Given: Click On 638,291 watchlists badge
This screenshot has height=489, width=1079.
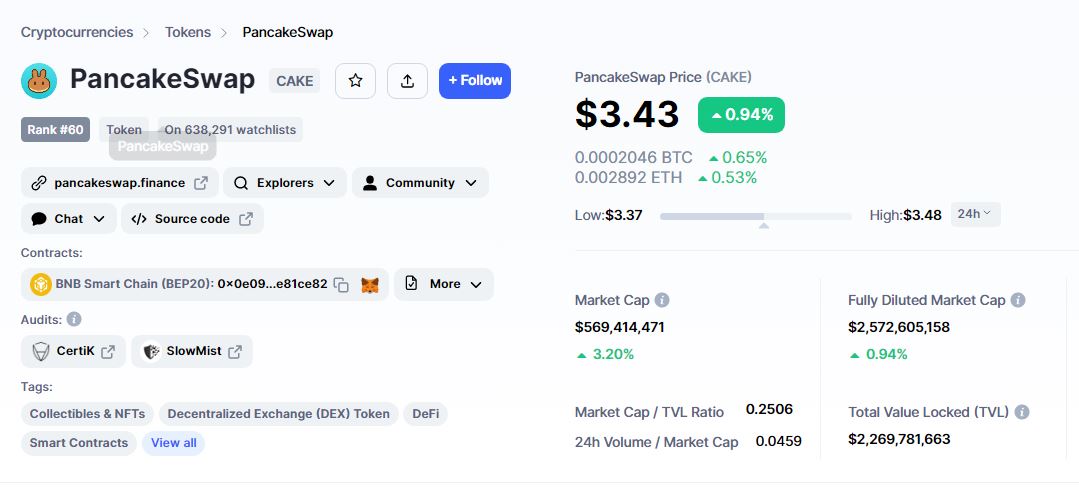Looking at the screenshot, I should tap(230, 129).
